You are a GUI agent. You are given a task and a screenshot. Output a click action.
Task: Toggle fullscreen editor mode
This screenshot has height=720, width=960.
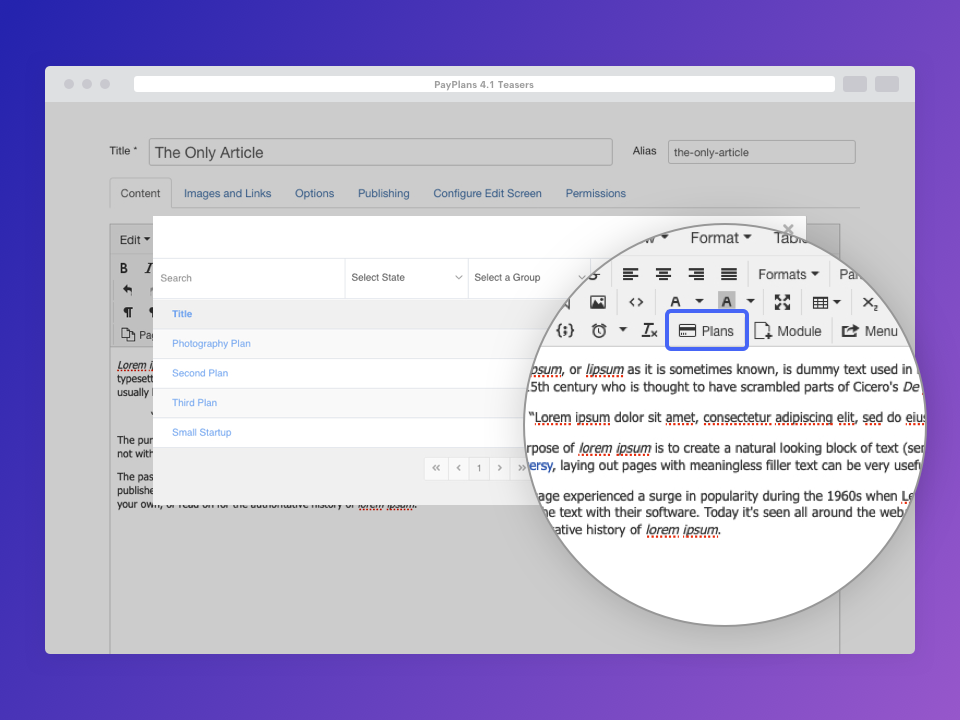coord(782,302)
